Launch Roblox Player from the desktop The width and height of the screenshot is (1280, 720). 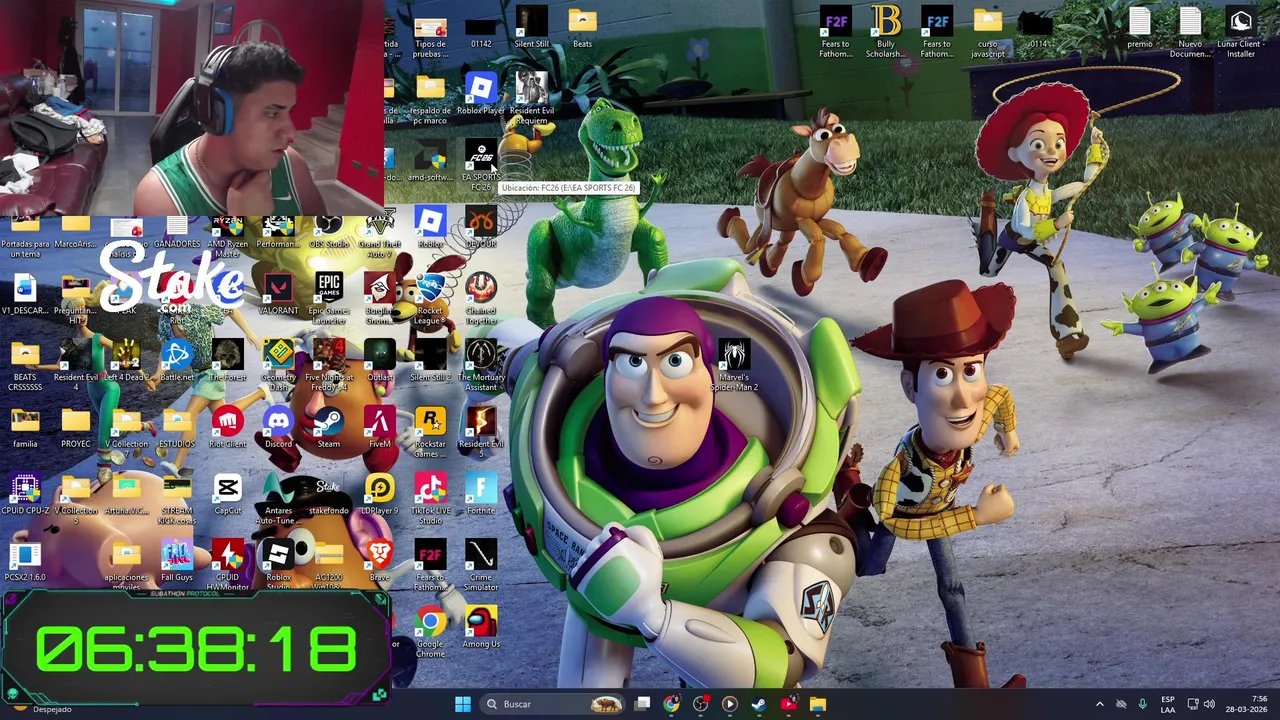(x=481, y=96)
